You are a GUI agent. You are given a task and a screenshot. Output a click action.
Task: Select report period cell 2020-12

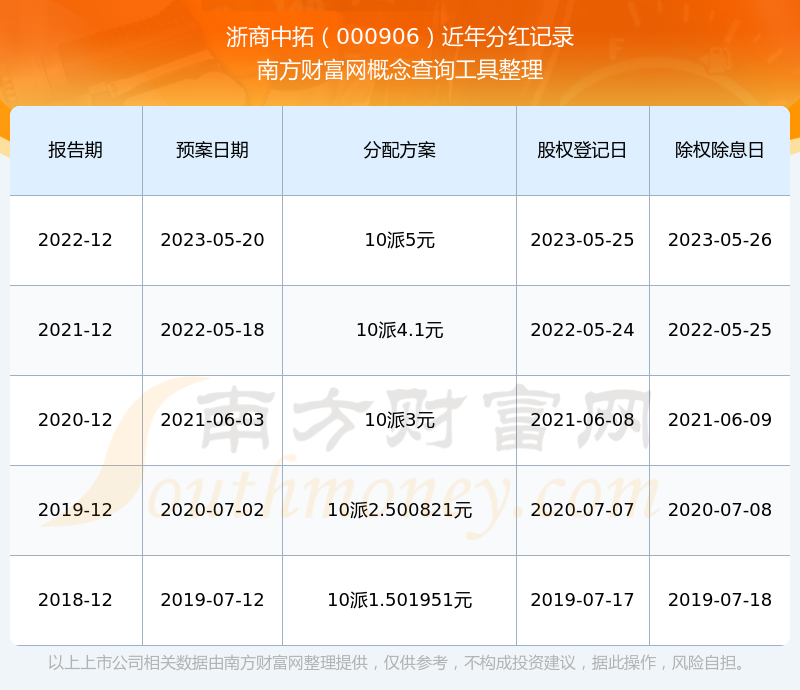pyautogui.click(x=76, y=420)
